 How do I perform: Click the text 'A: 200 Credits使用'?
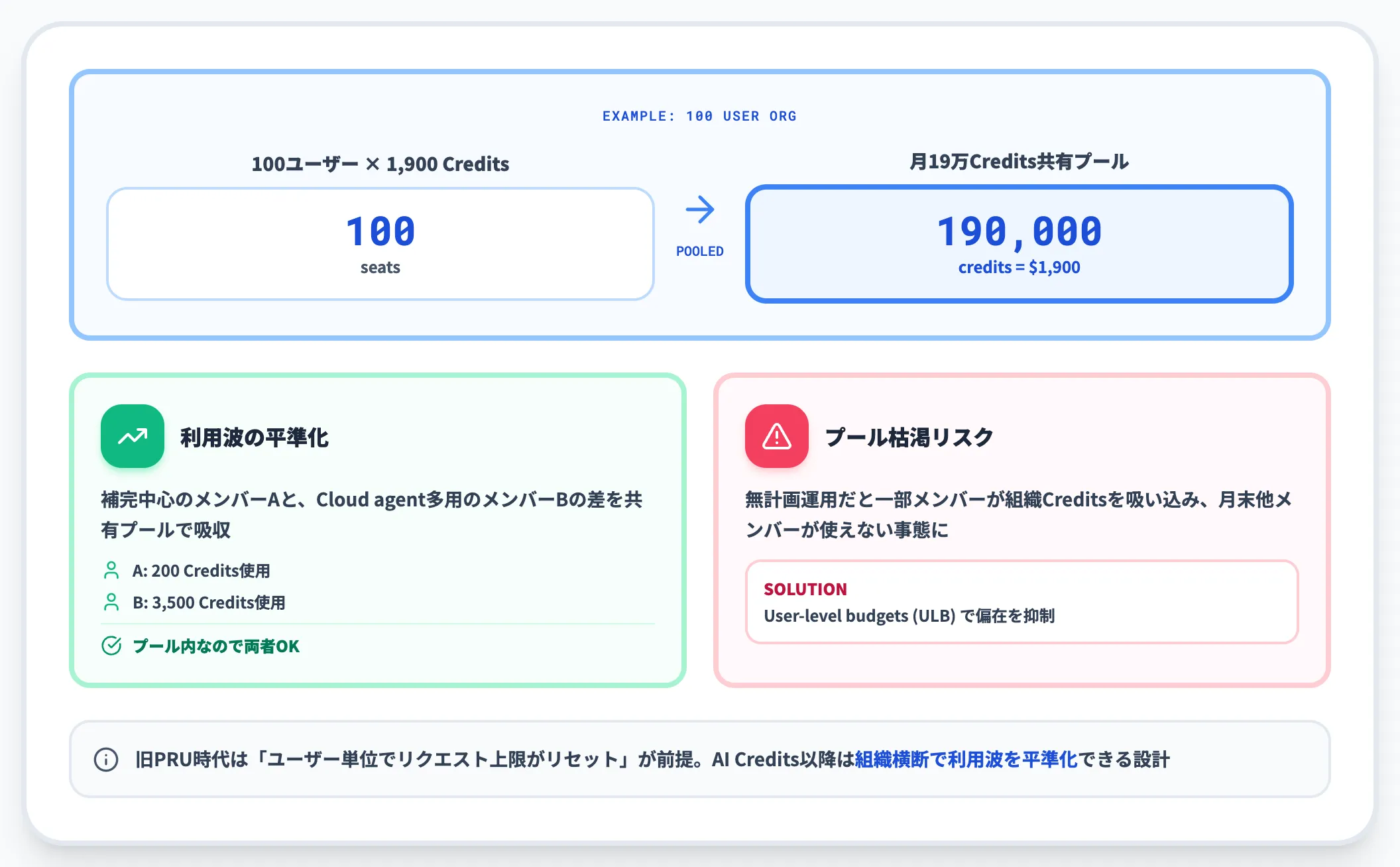(x=201, y=571)
